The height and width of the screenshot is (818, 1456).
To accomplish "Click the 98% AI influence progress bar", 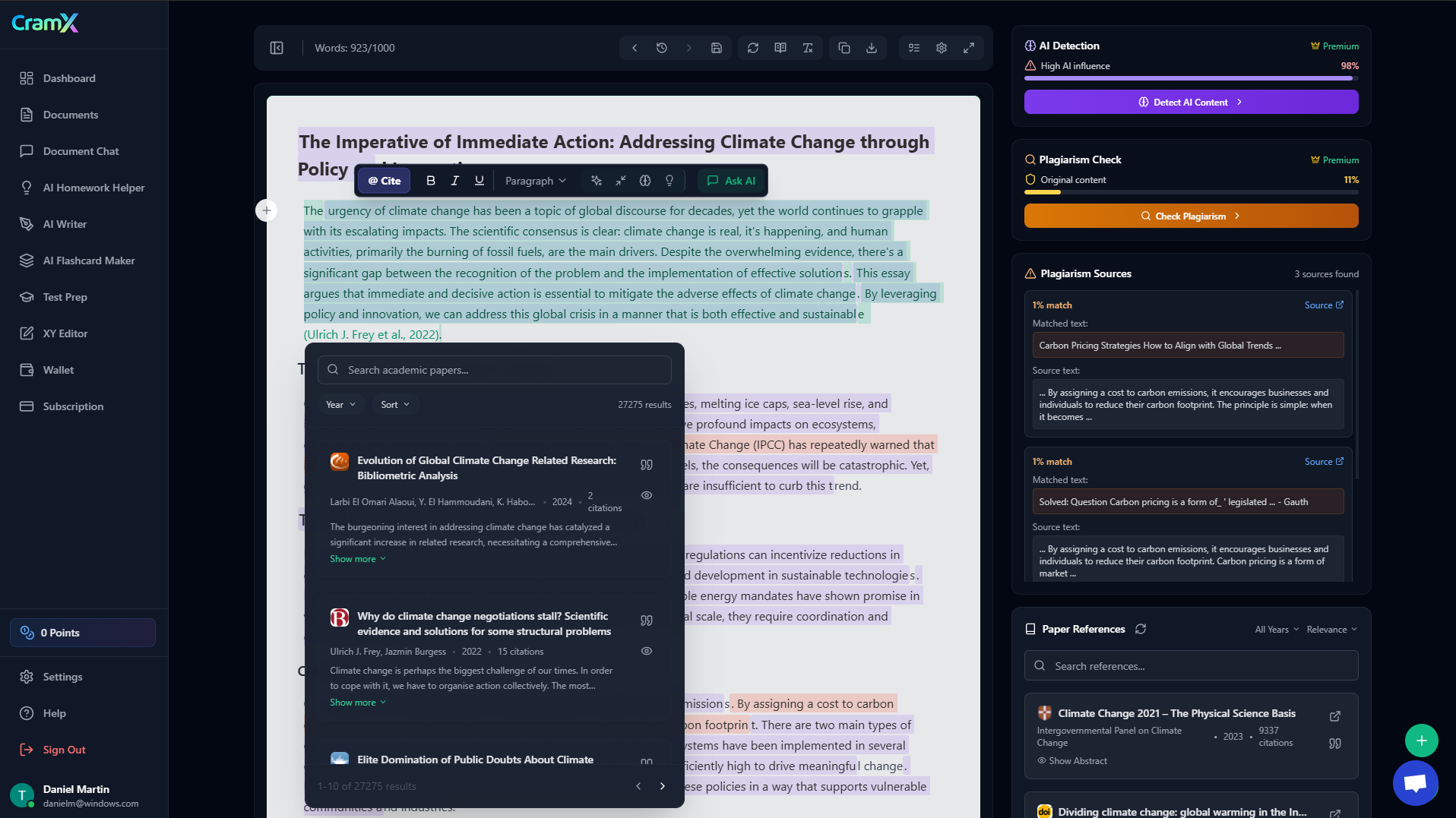I will click(1190, 77).
